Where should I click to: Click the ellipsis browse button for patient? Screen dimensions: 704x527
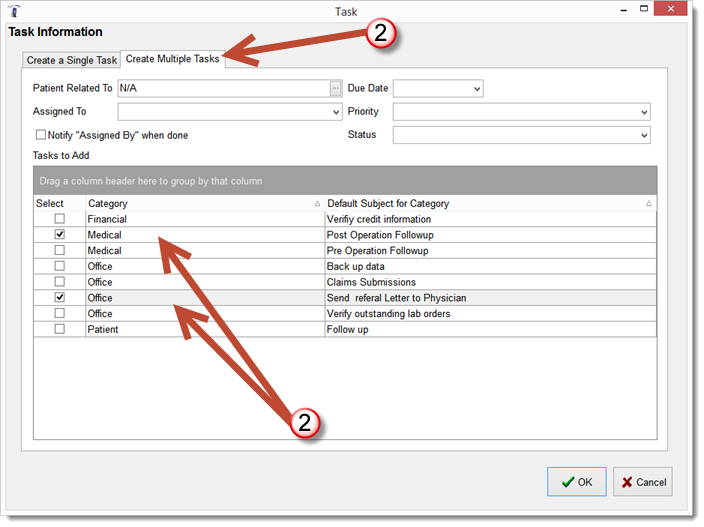tap(336, 89)
